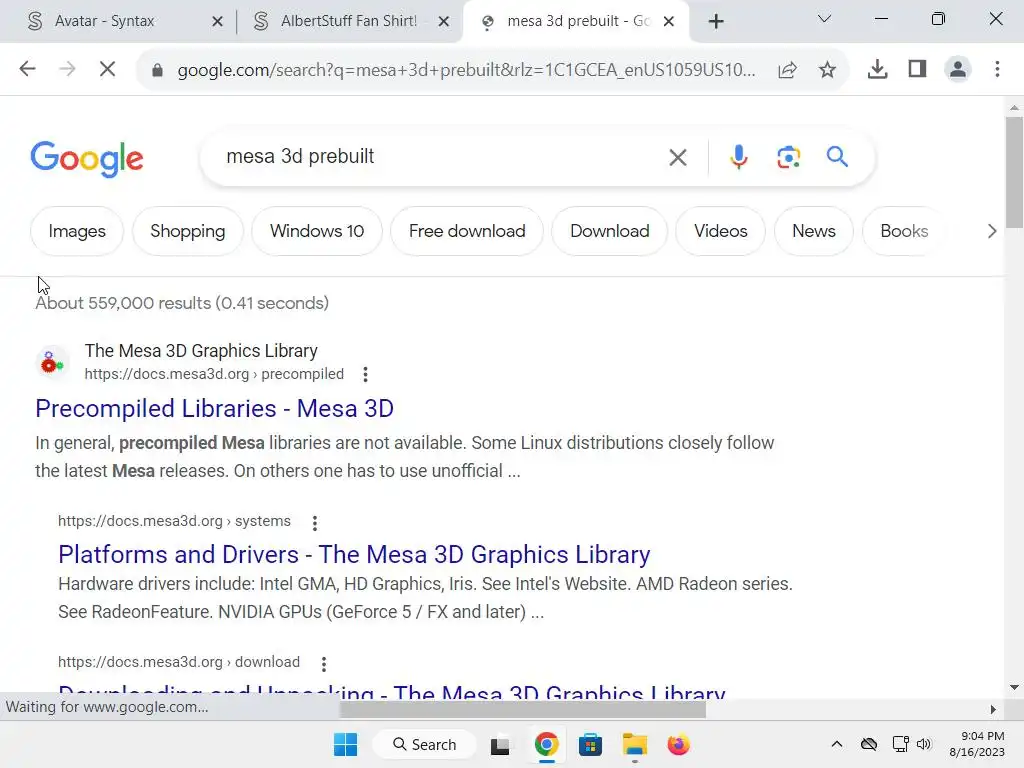
Task: Toggle the Chrome side panel
Action: click(x=918, y=69)
